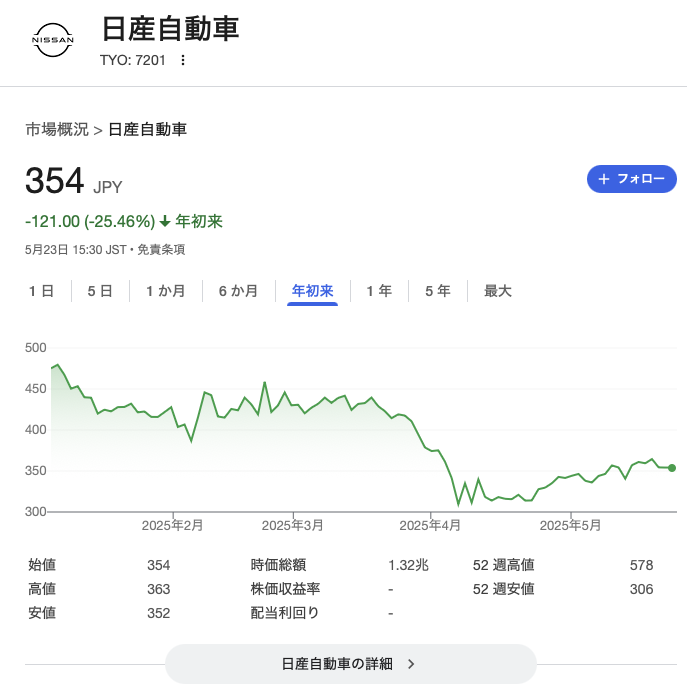Click the 高値 value 363
The height and width of the screenshot is (694, 687).
point(158,589)
